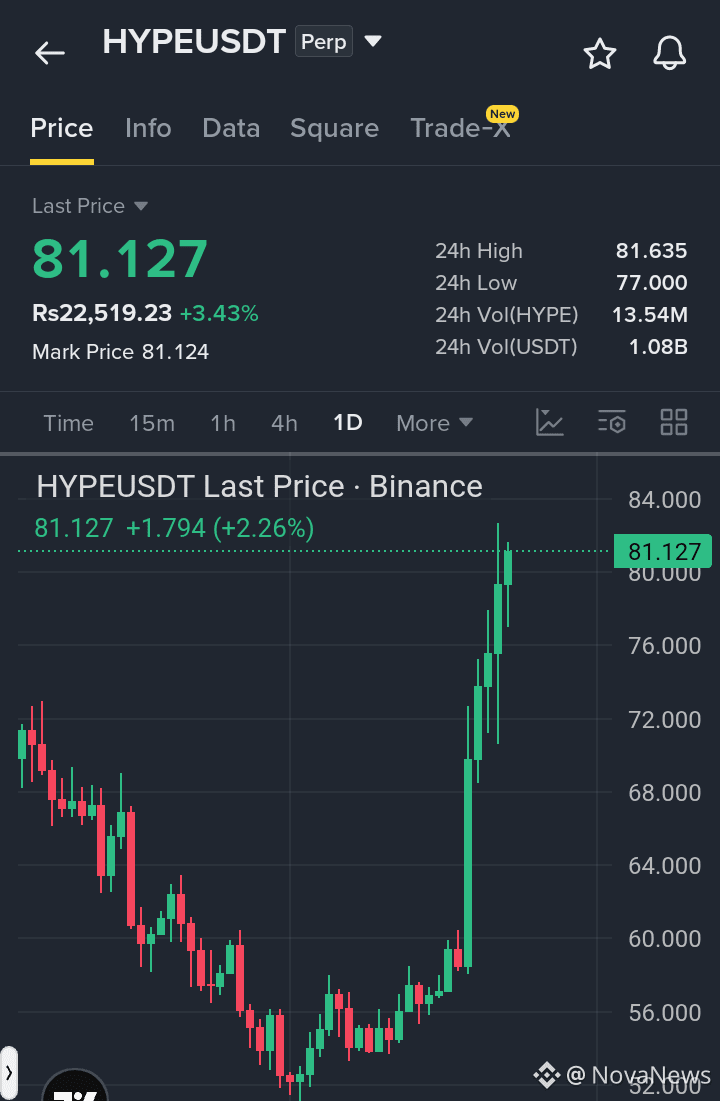Image resolution: width=720 pixels, height=1101 pixels.
Task: Open price alerts via bell icon
Action: pyautogui.click(x=669, y=53)
